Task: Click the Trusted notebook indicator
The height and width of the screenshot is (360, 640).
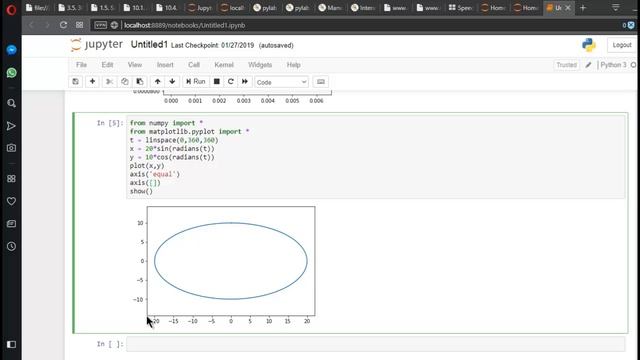Action: click(x=567, y=65)
